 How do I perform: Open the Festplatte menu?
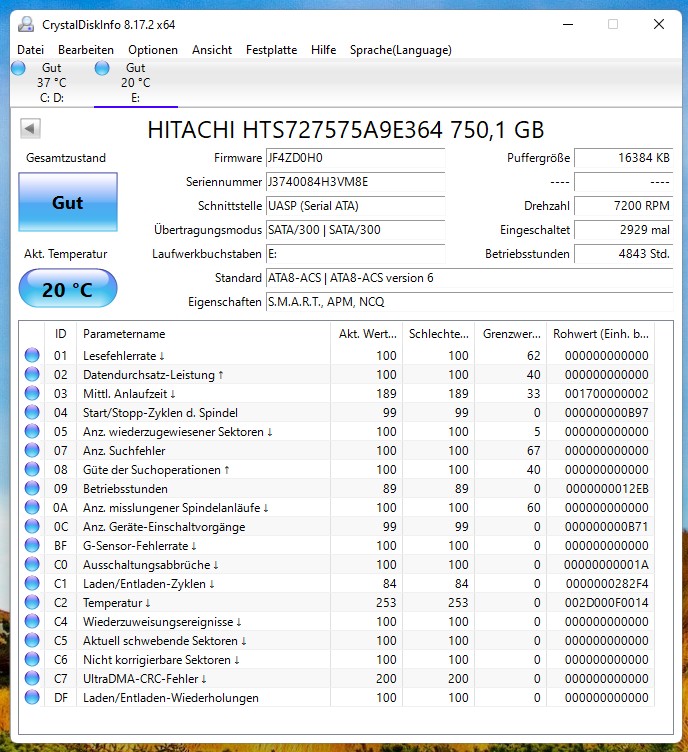(271, 50)
